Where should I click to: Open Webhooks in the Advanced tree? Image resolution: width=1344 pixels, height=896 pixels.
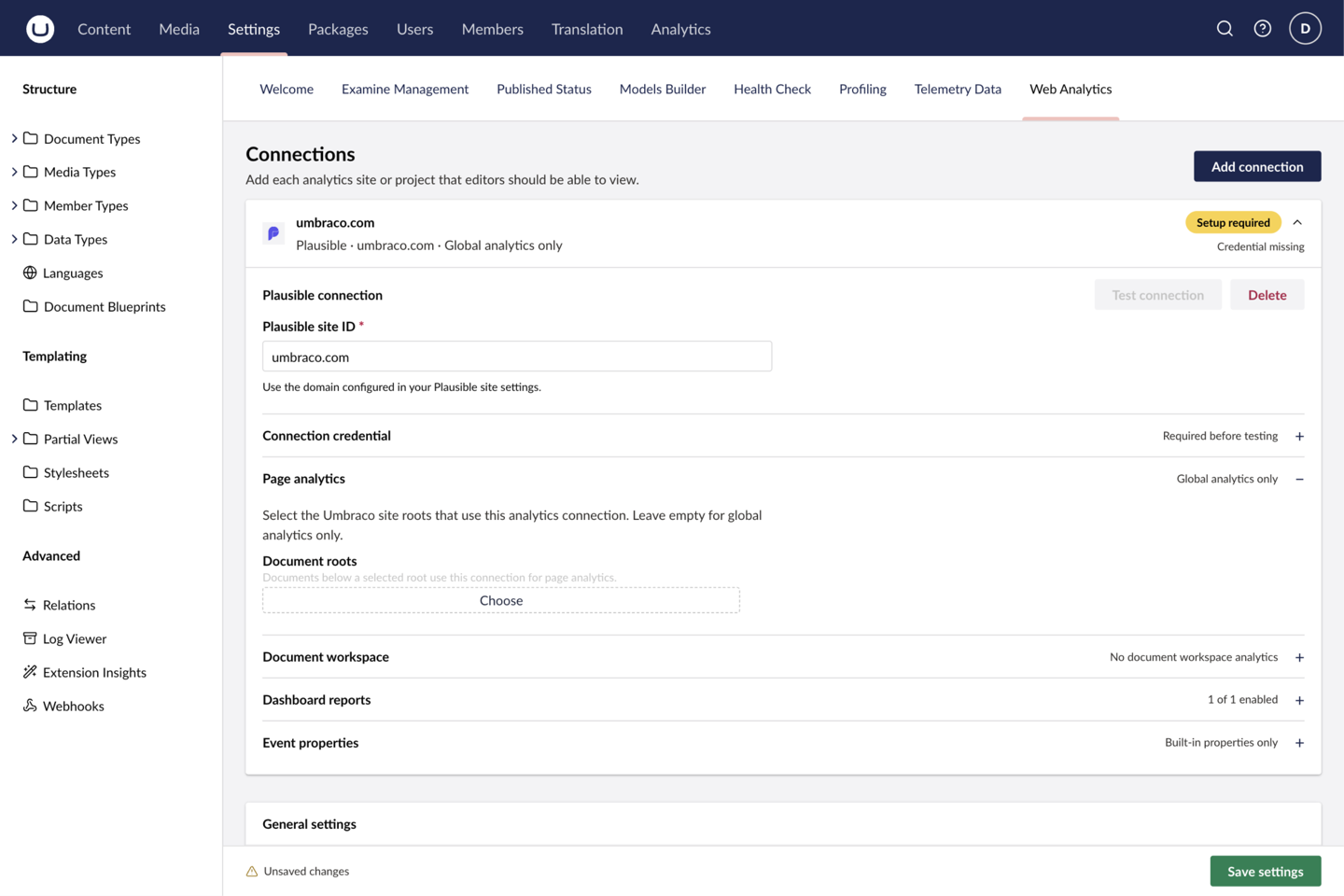pos(73,706)
